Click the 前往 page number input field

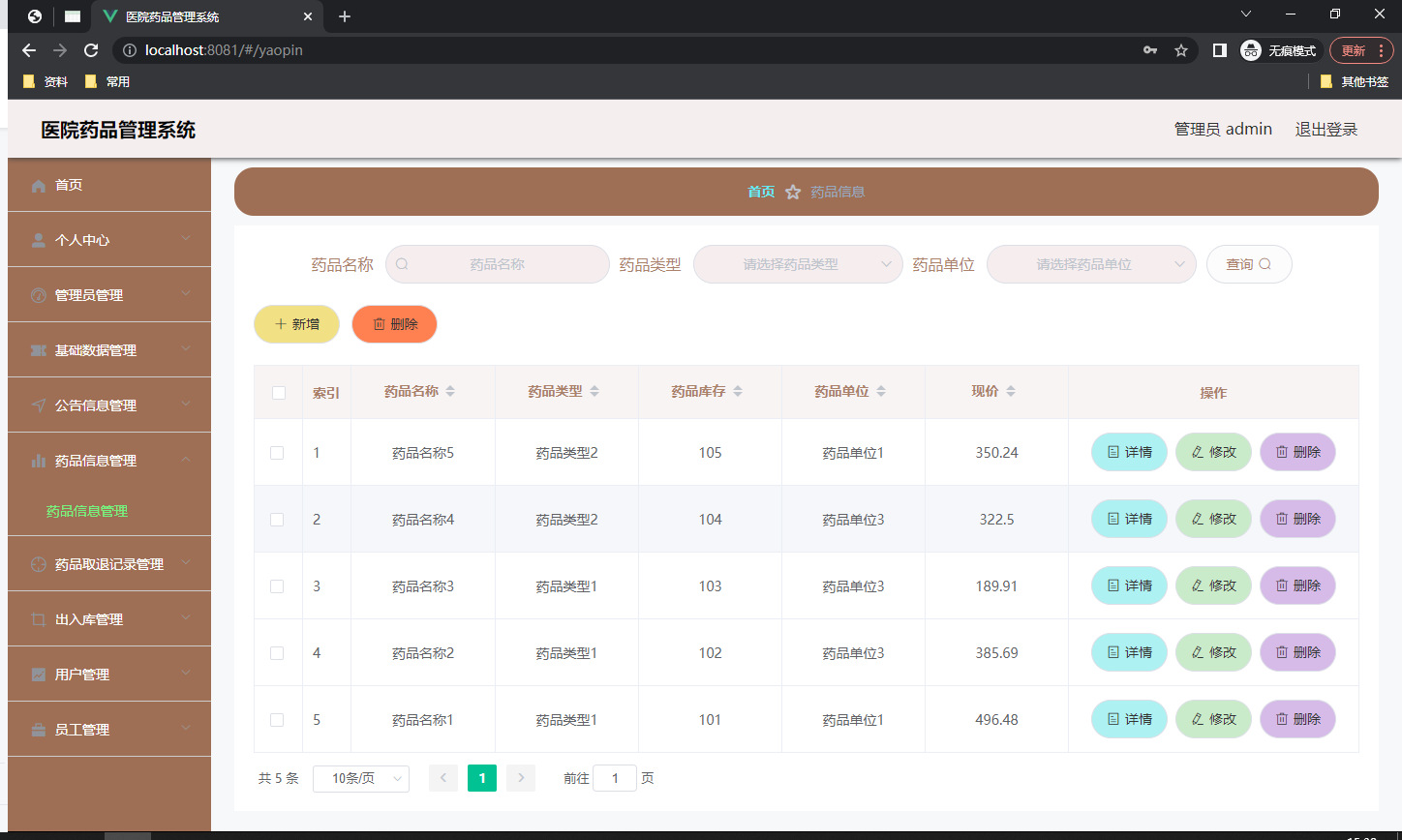(x=615, y=778)
